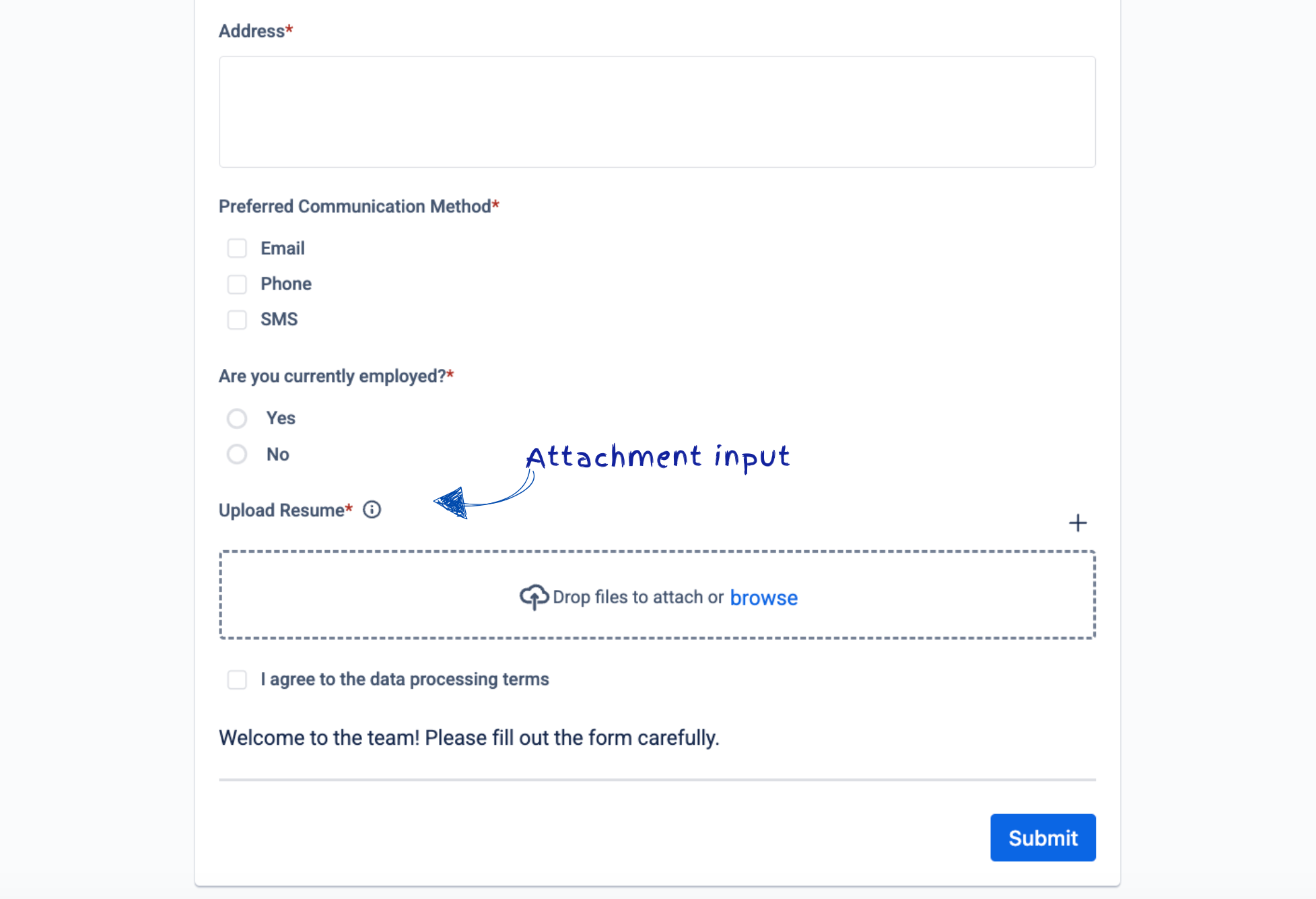Click the "Phone" option label text
This screenshot has height=899, width=1316.
point(286,284)
